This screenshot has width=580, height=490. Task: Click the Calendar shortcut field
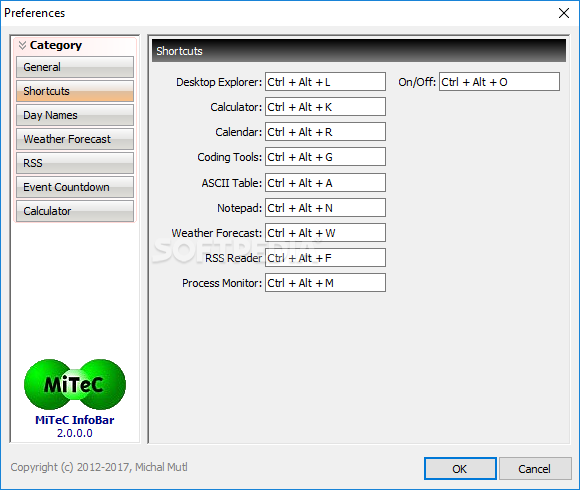[x=325, y=132]
